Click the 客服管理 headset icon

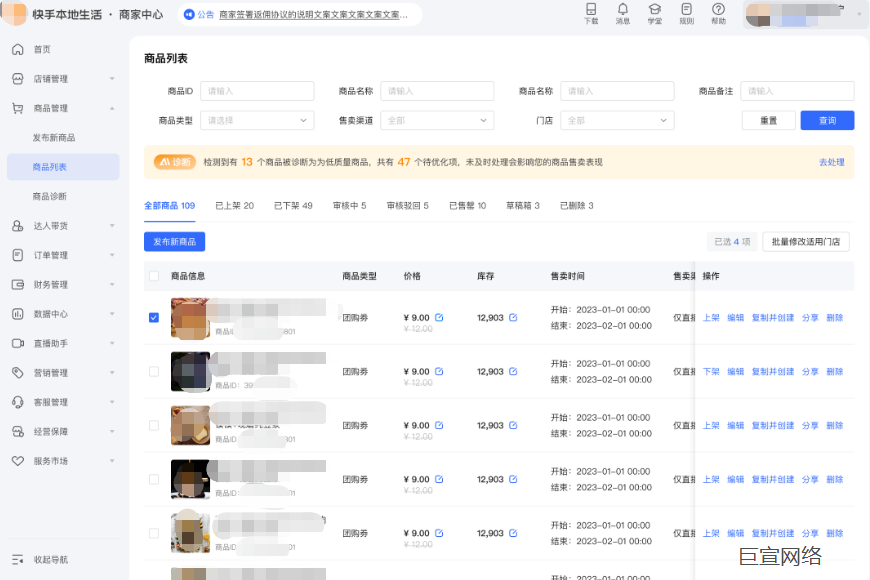[x=18, y=402]
